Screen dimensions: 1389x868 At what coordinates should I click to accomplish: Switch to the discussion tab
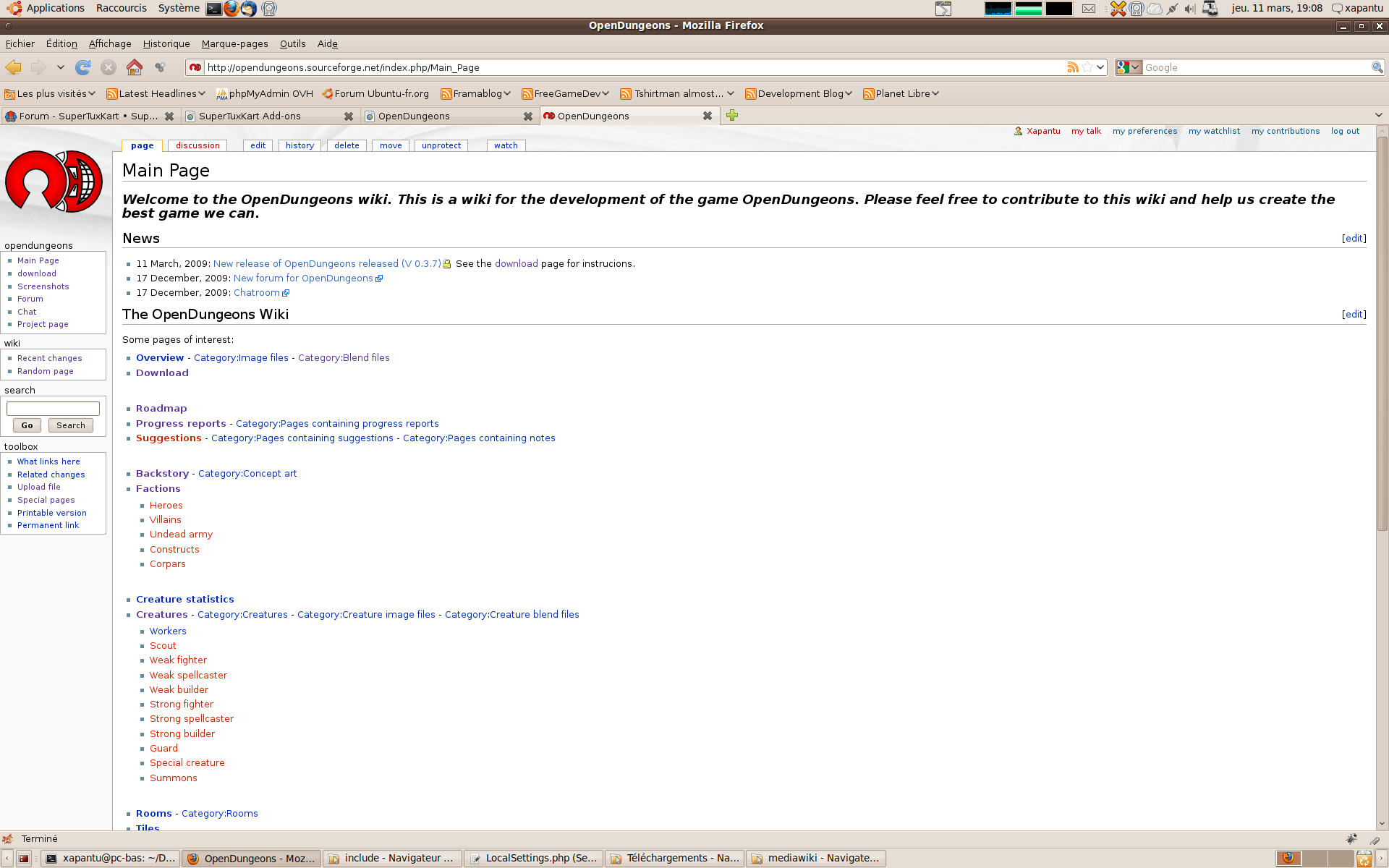pos(197,145)
